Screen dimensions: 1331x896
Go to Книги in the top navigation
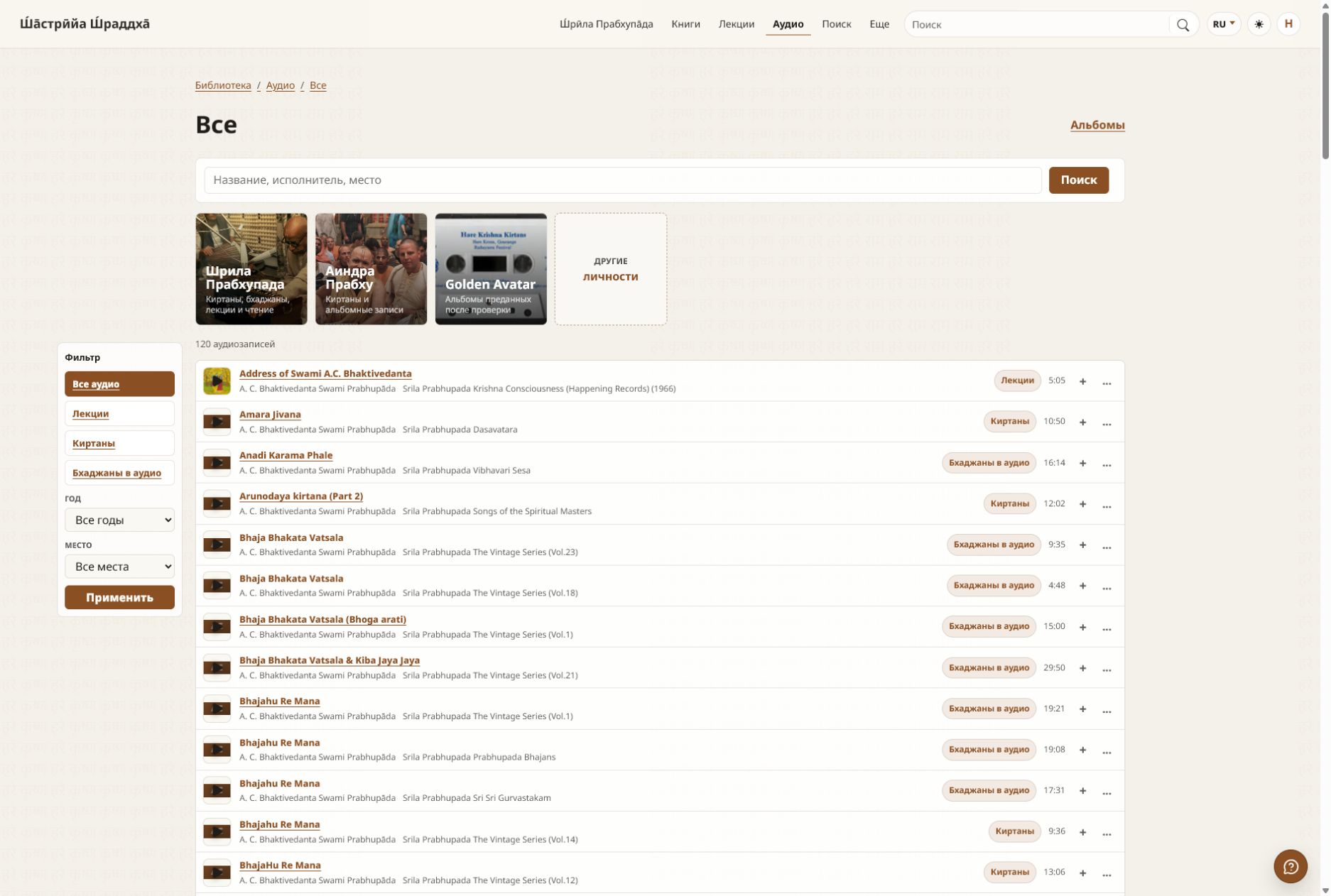pyautogui.click(x=685, y=24)
